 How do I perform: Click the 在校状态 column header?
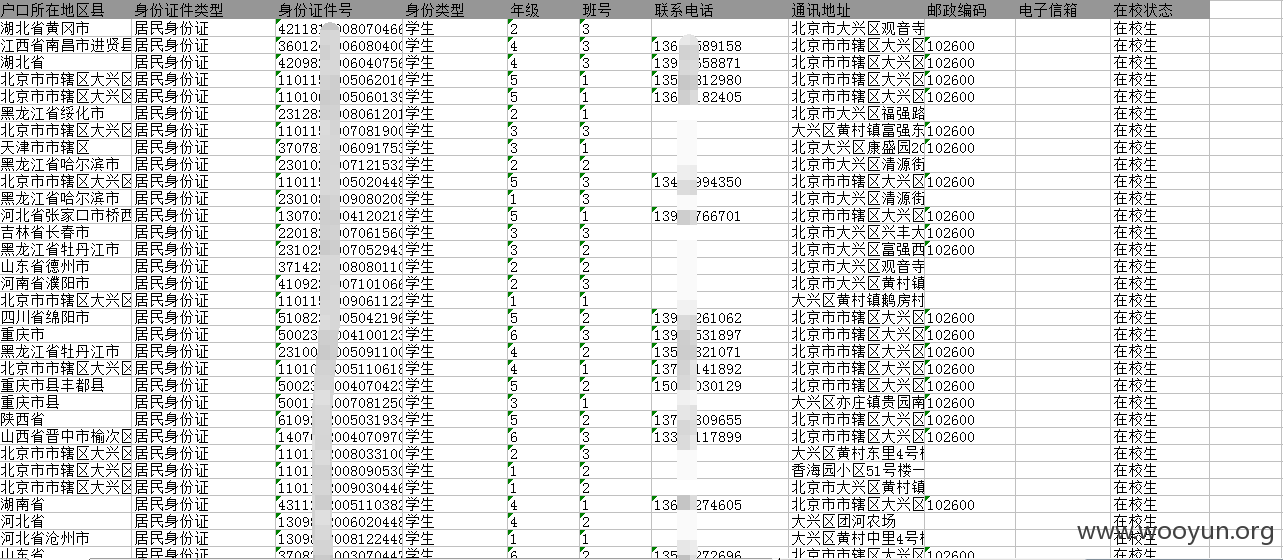pos(1160,11)
